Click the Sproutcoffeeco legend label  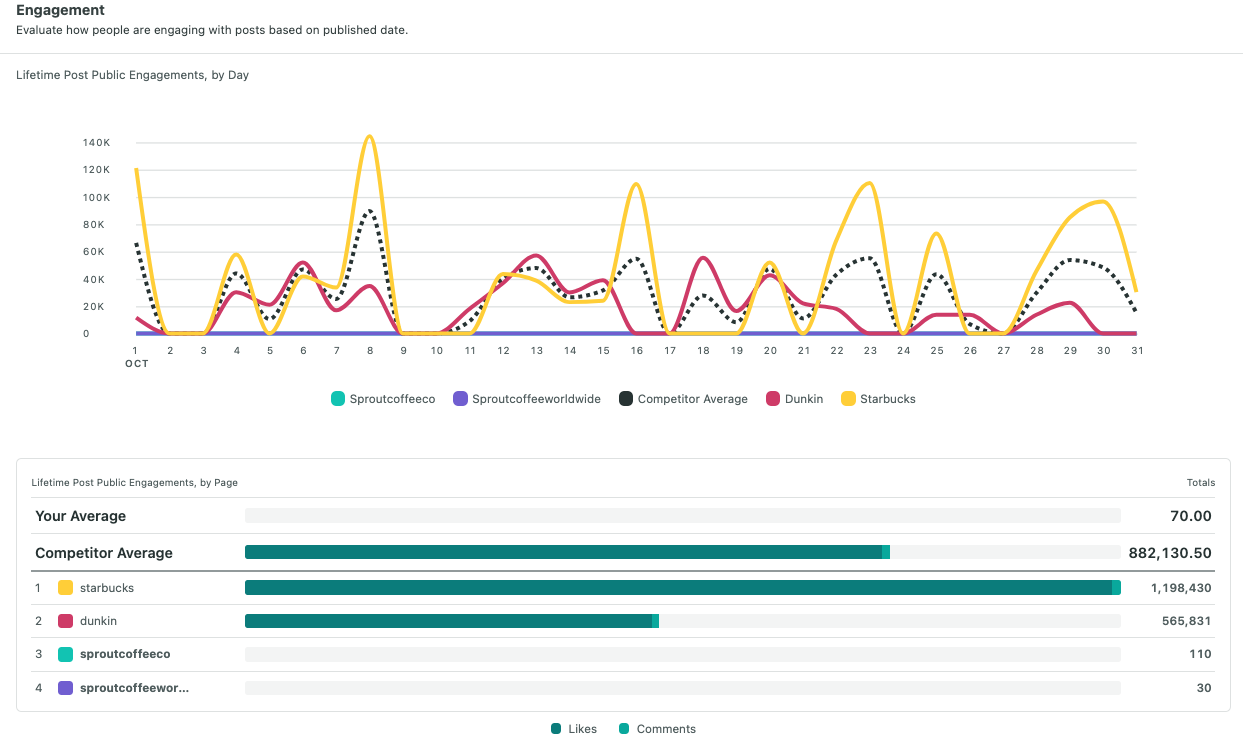click(392, 399)
